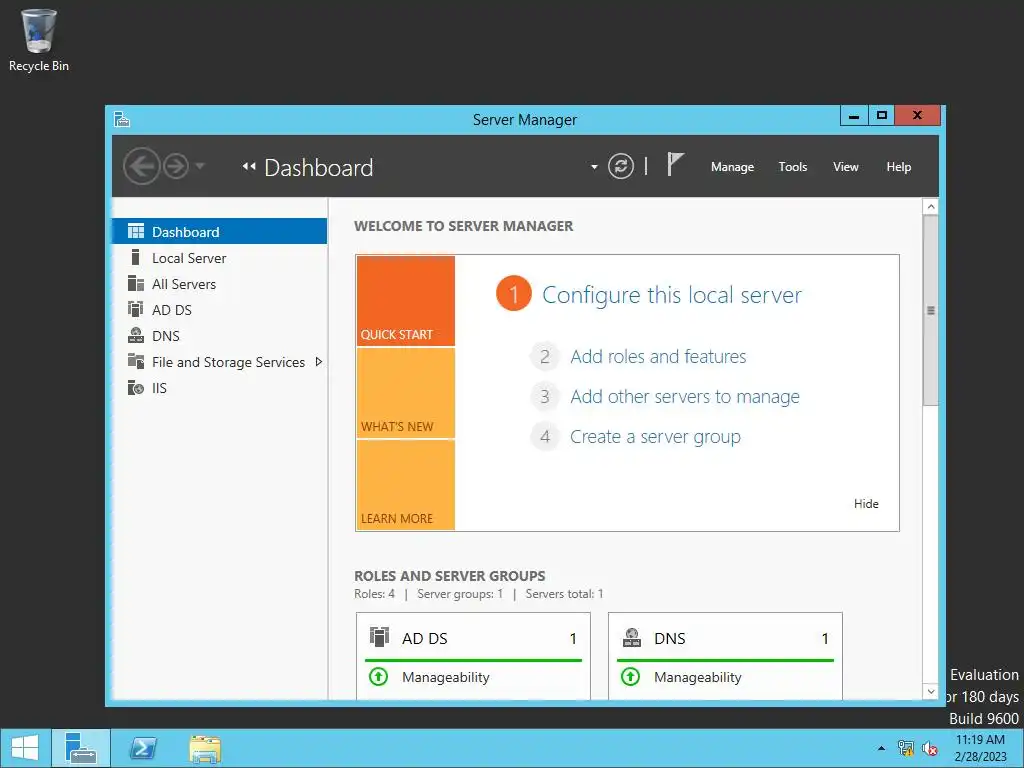
Task: Click the DNS icon in sidebar
Action: (x=136, y=335)
